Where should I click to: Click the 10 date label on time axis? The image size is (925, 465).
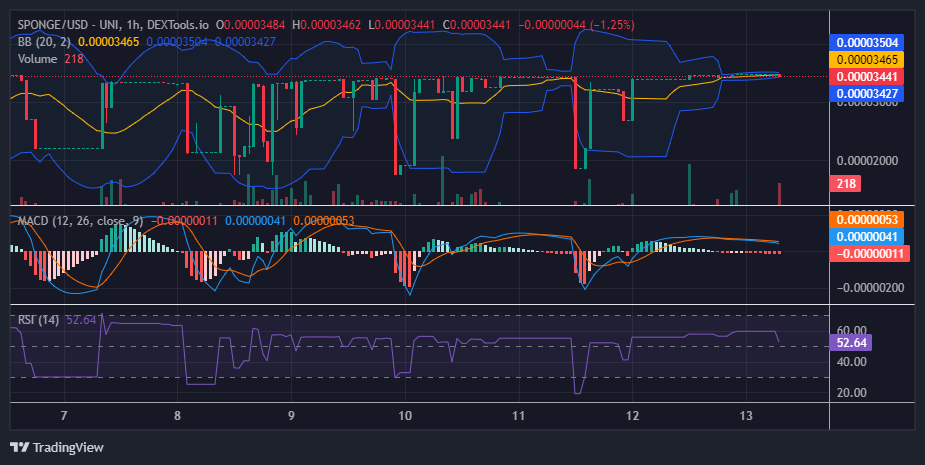click(405, 416)
